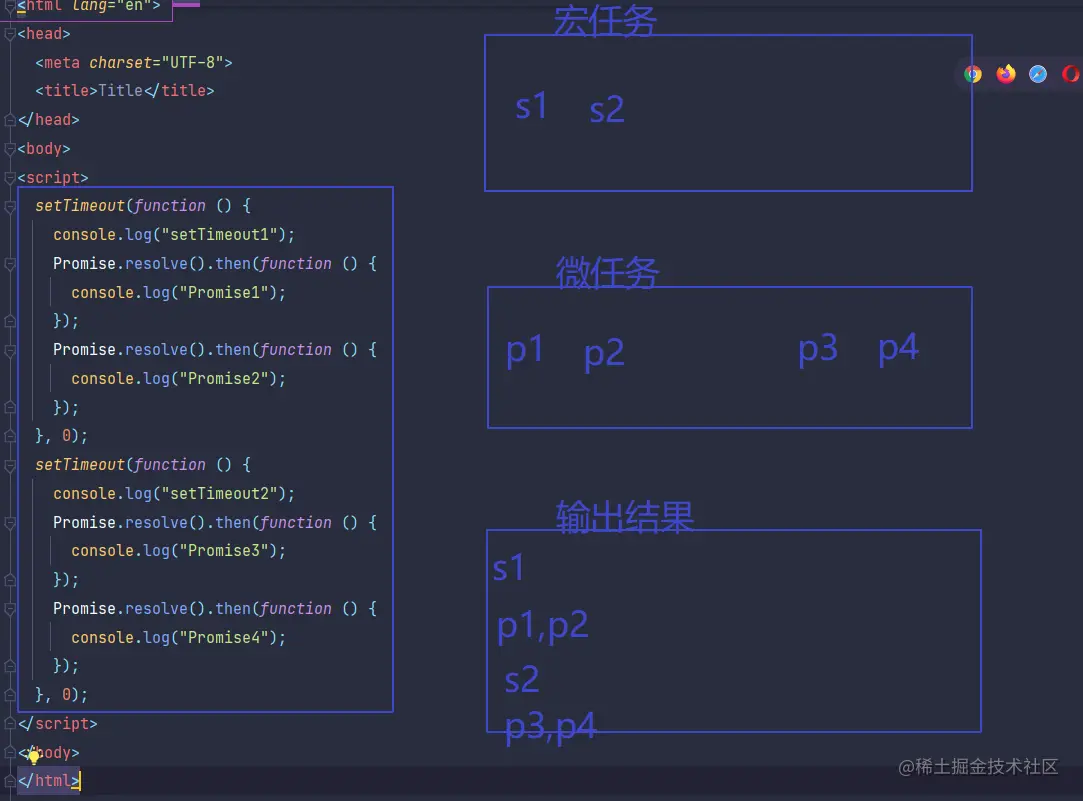Fold the script tag block
Viewport: 1083px width, 801px height.
10,178
